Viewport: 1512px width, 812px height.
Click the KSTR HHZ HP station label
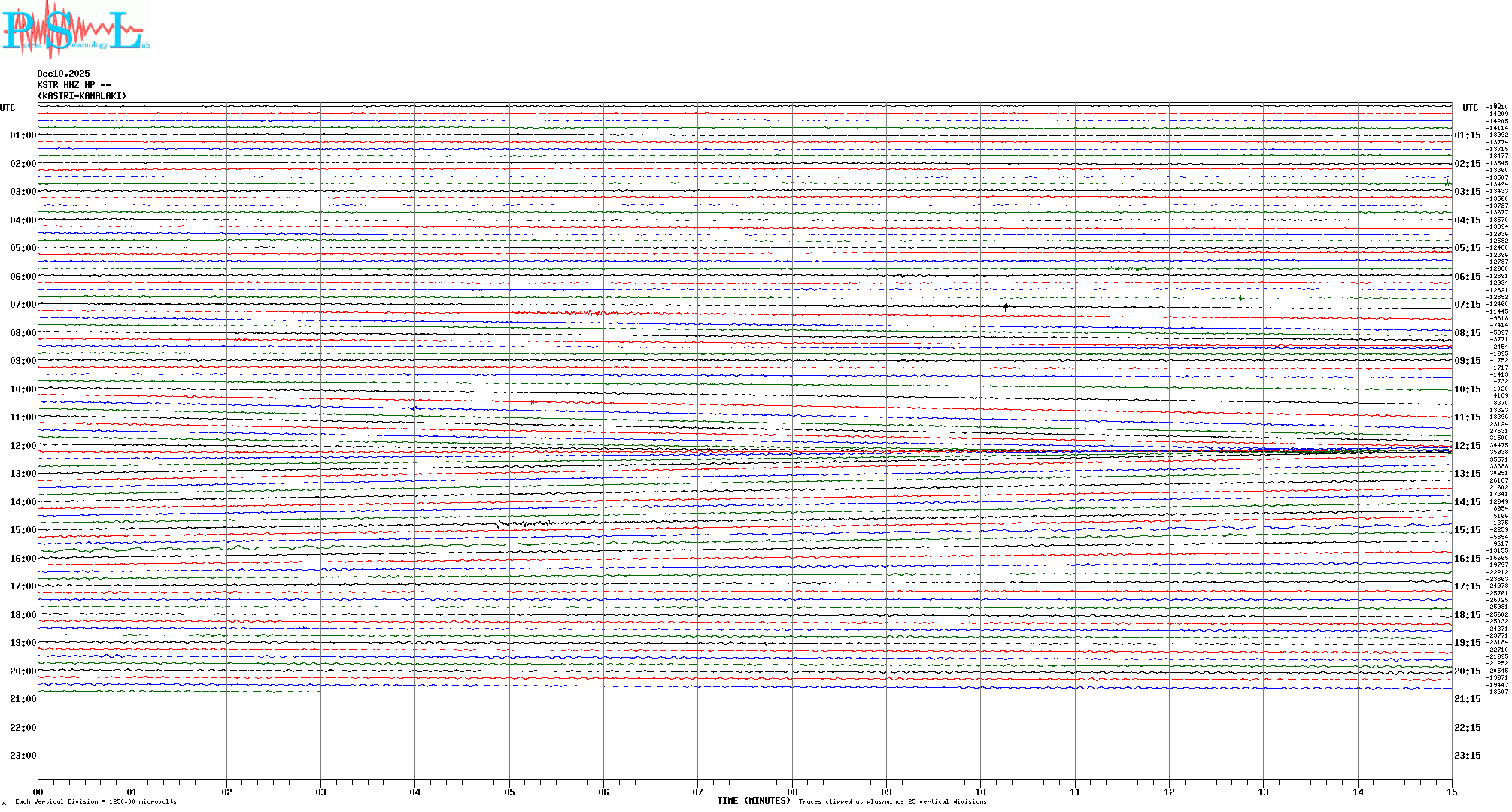tap(73, 85)
